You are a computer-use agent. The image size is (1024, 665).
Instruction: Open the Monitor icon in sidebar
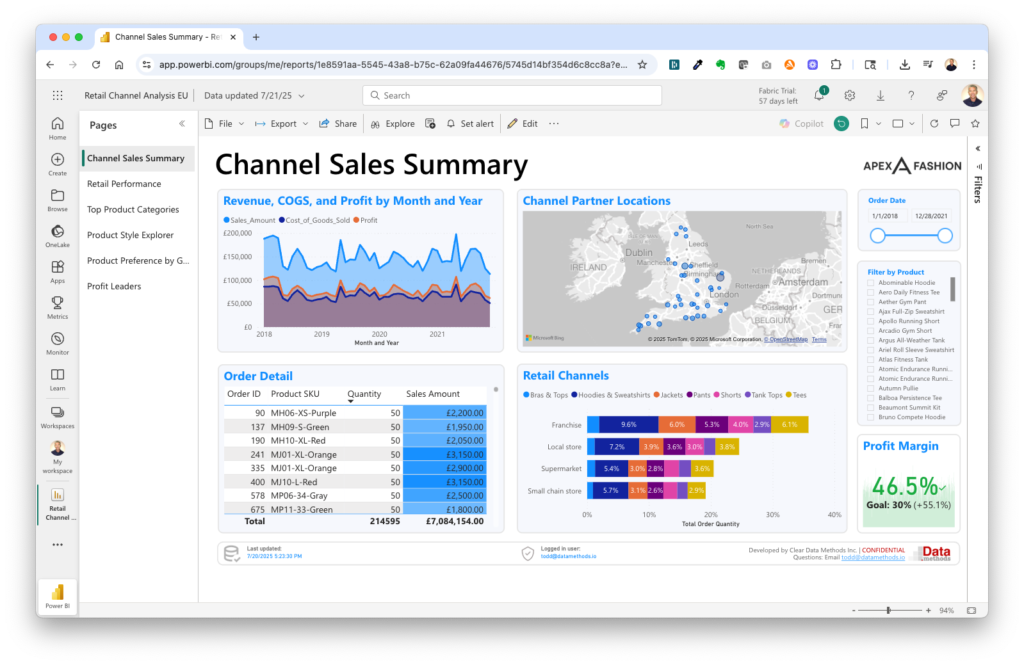[x=57, y=342]
